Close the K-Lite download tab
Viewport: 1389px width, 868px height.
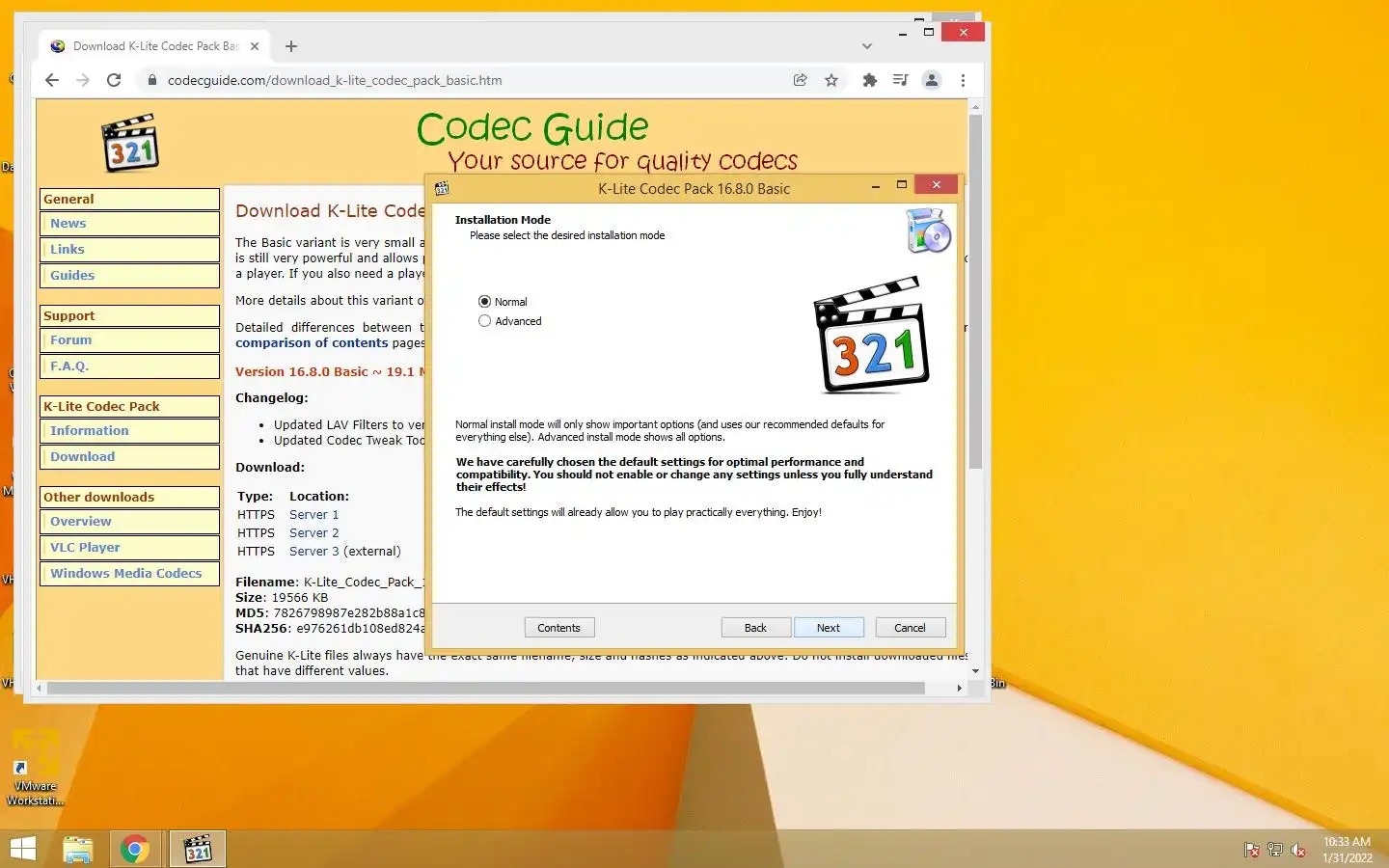[255, 46]
